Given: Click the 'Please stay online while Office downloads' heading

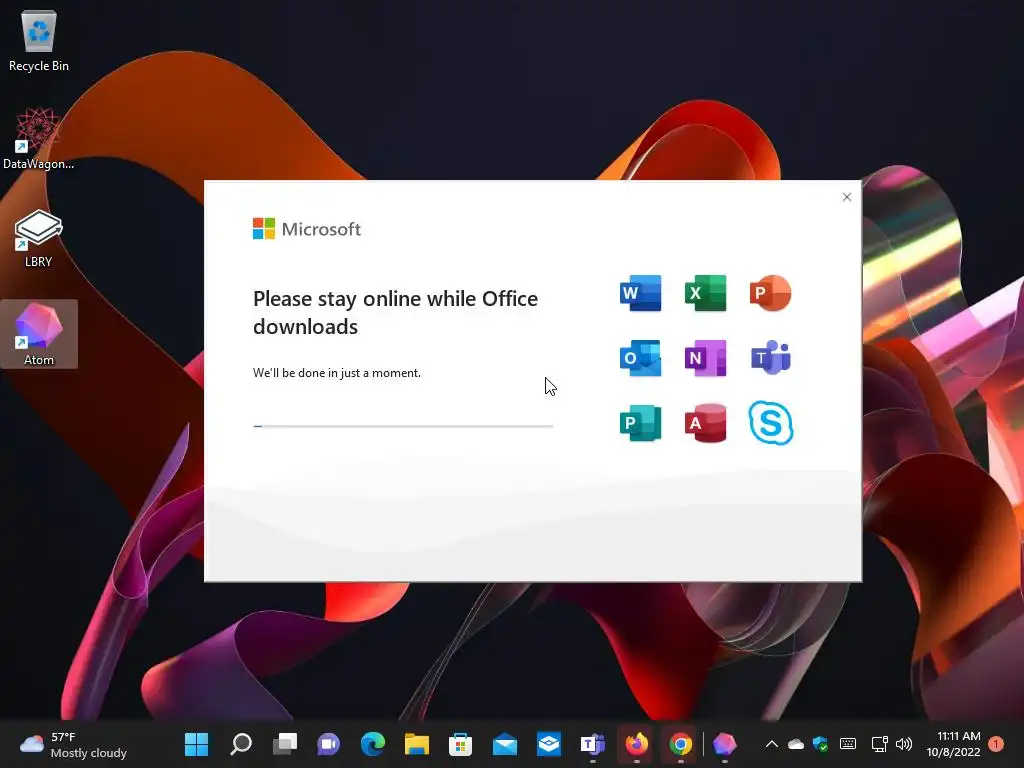Looking at the screenshot, I should (x=396, y=312).
